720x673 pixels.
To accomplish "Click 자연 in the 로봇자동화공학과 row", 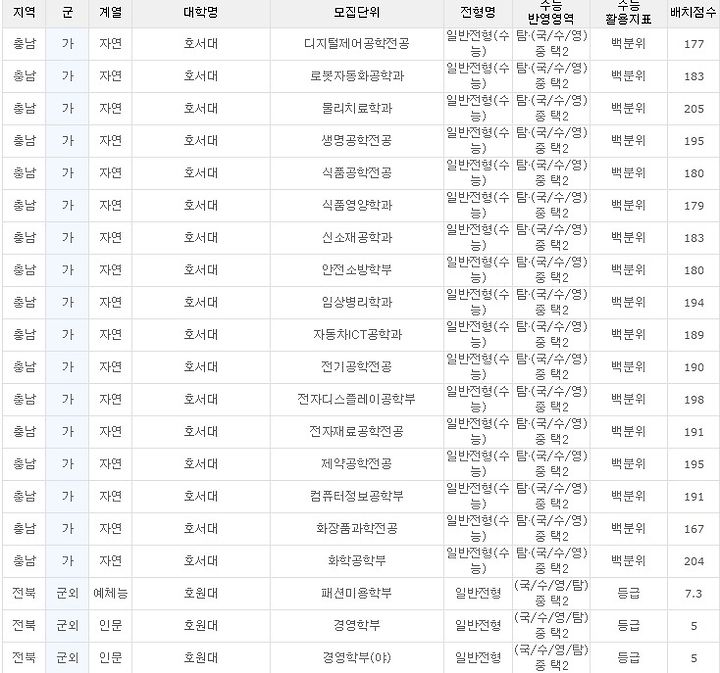I will 110,76.
